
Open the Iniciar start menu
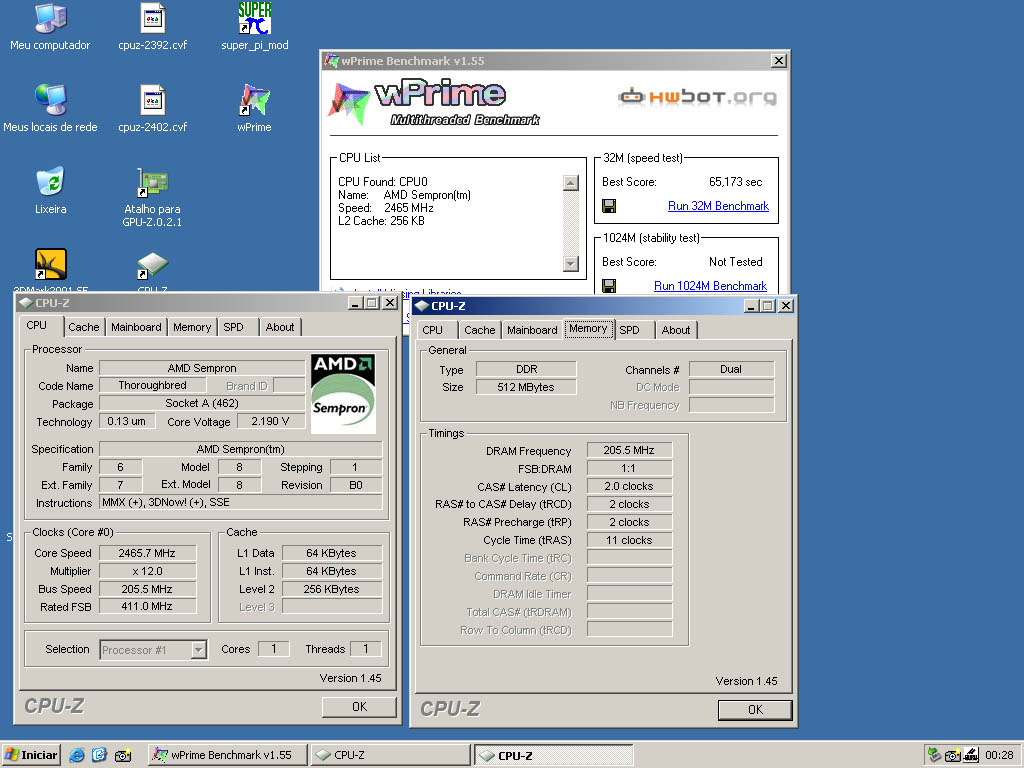point(31,755)
